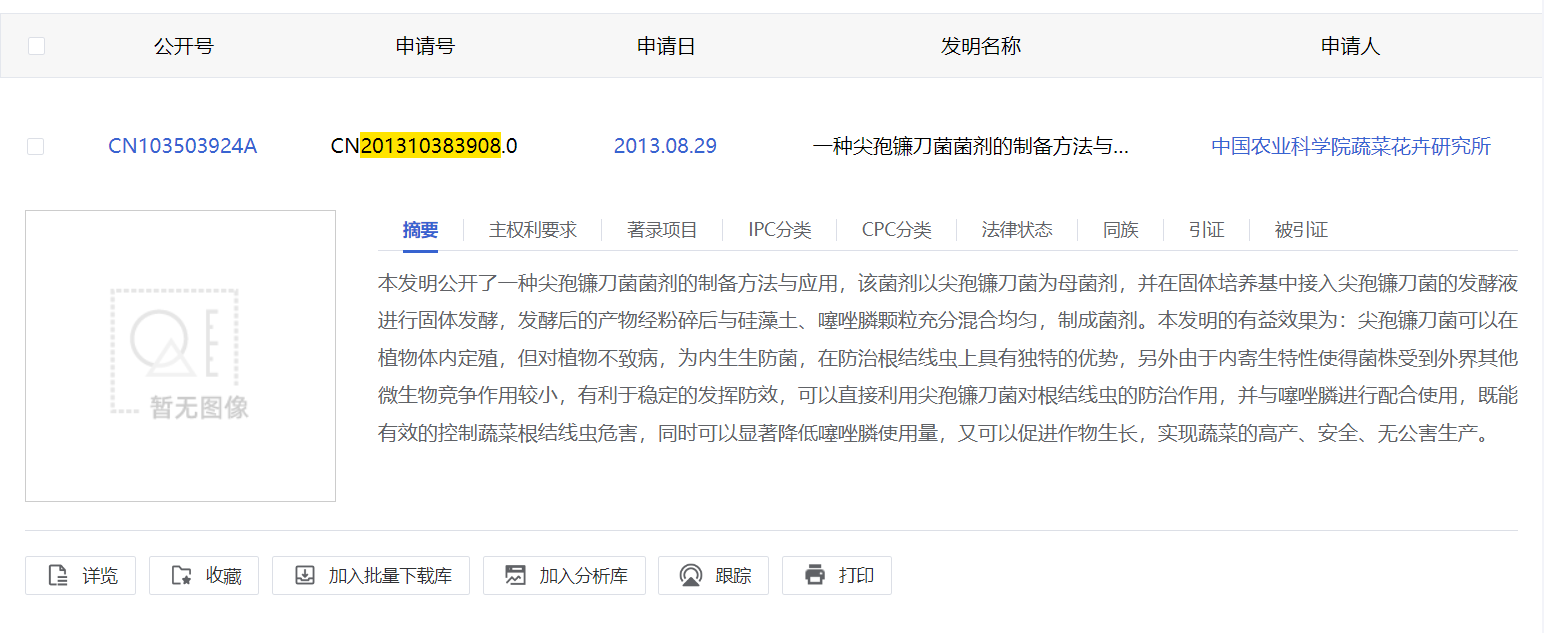
Task: Click the batch download library icon
Action: (x=305, y=576)
